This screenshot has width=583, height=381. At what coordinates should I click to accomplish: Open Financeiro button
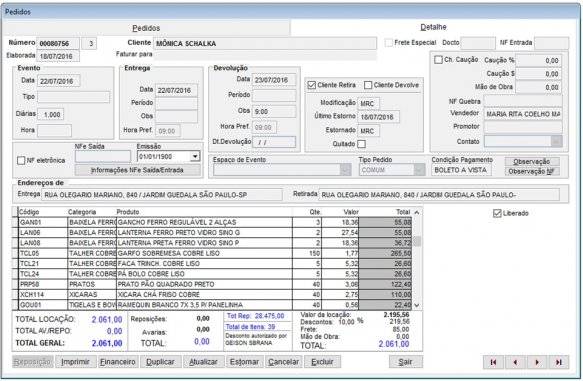pos(118,362)
